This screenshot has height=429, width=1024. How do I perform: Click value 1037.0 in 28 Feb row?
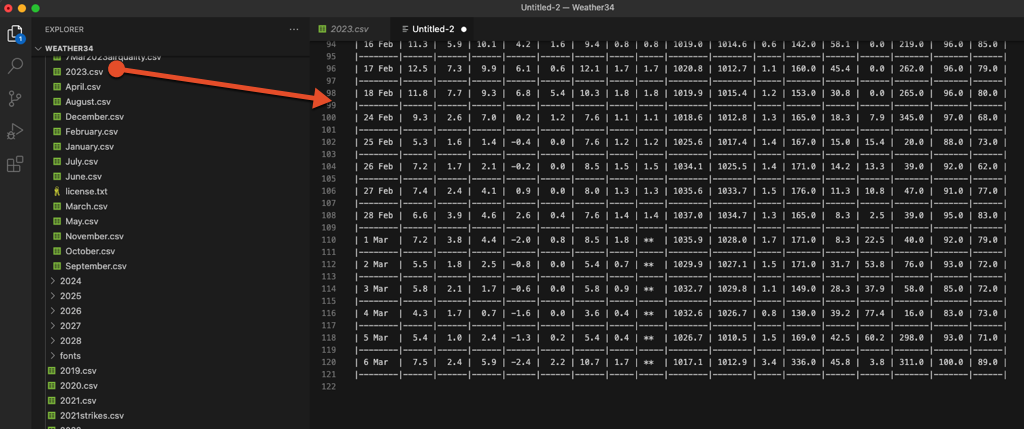(x=688, y=215)
